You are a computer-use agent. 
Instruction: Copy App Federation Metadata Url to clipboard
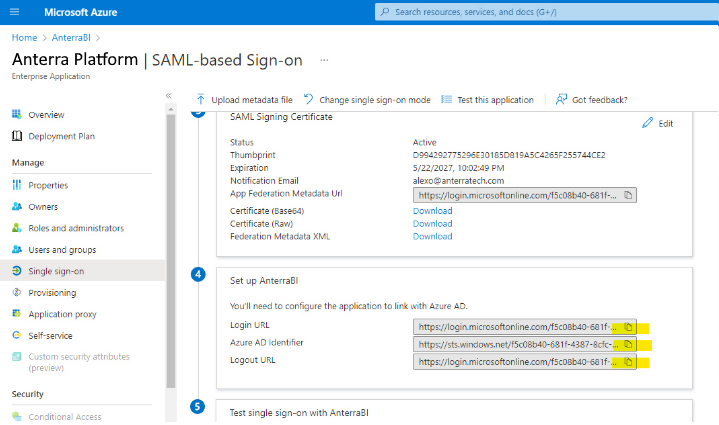628,195
